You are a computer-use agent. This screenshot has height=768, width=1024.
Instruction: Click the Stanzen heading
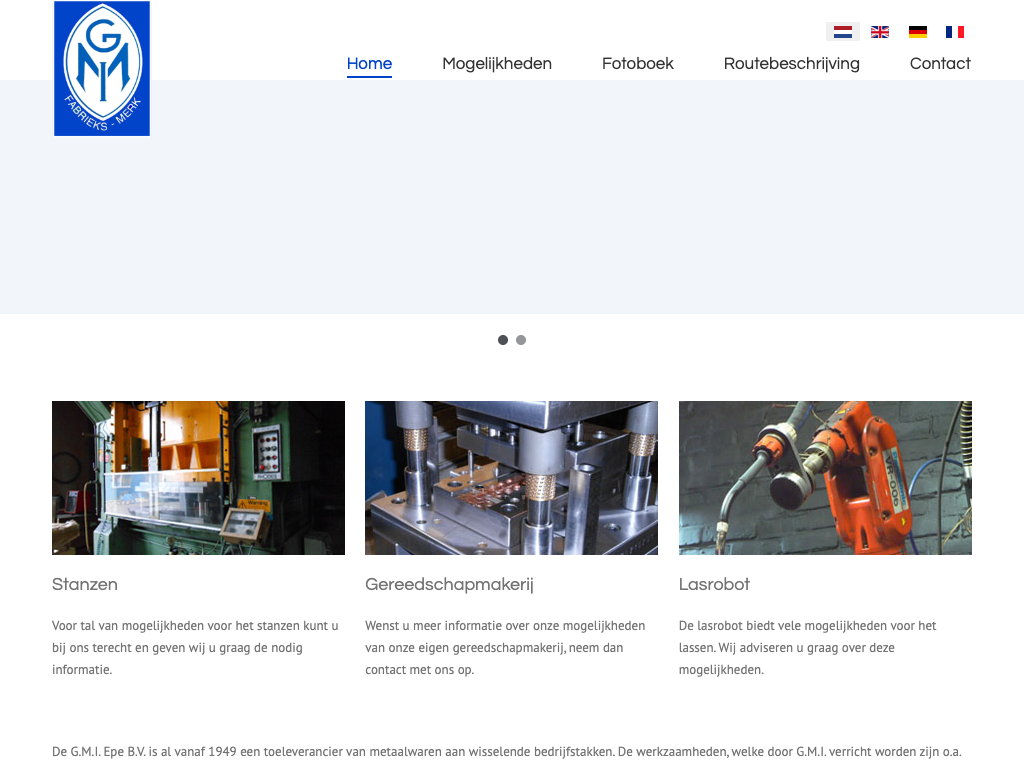click(x=85, y=584)
